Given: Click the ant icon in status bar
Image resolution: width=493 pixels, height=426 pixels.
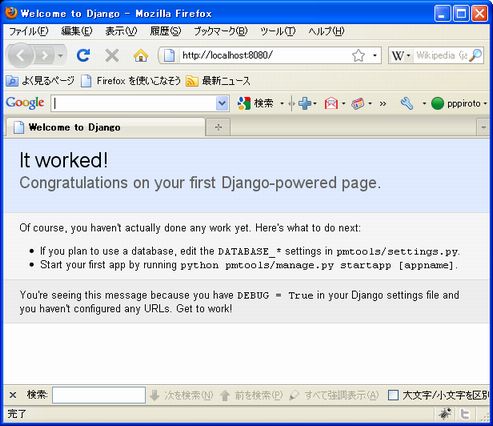Looking at the screenshot, I should point(445,414).
